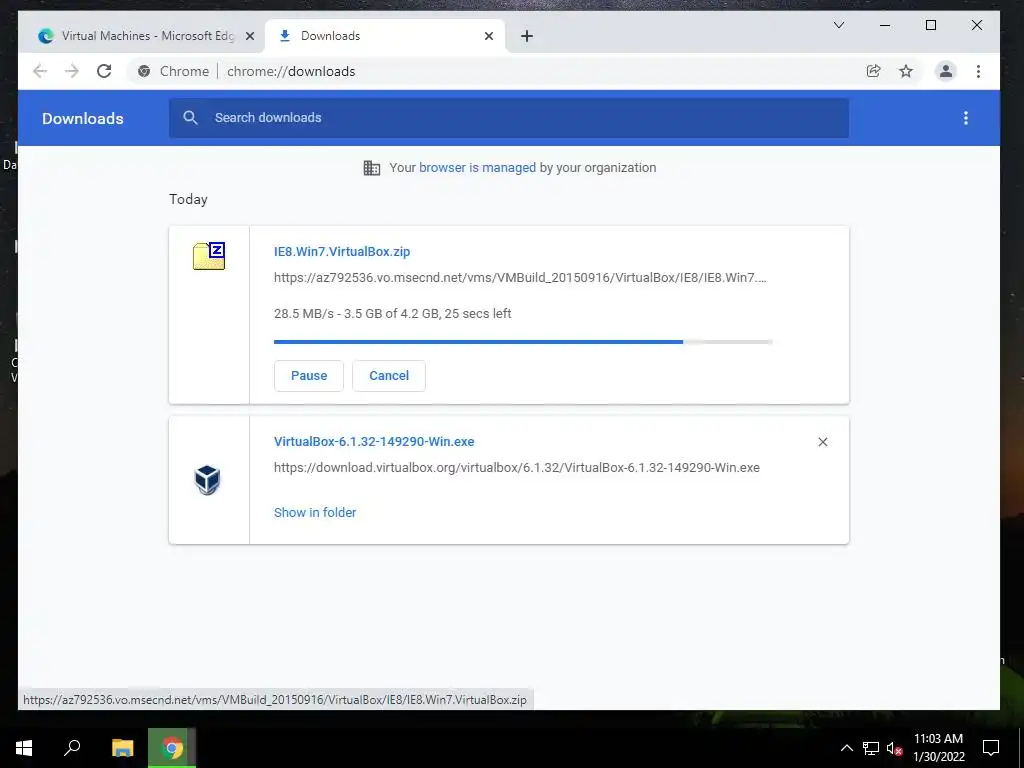Click the '28.5 MB/s - 3.5 GB' status text
The height and width of the screenshot is (768, 1024).
coord(392,313)
